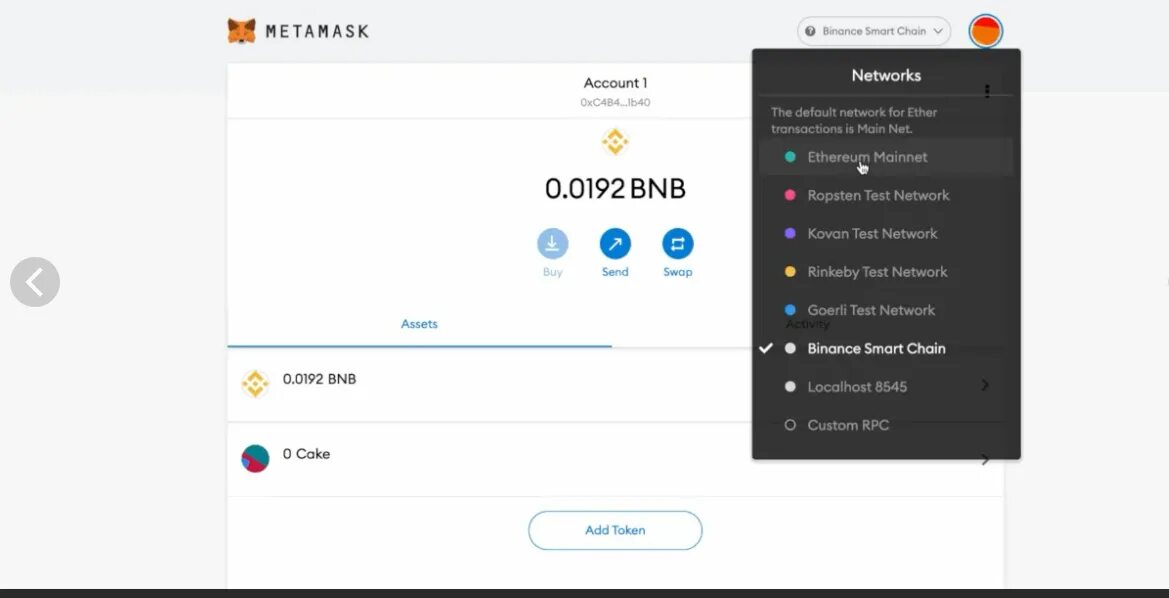Click the Cake token icon
Image resolution: width=1169 pixels, height=598 pixels.
(x=255, y=459)
